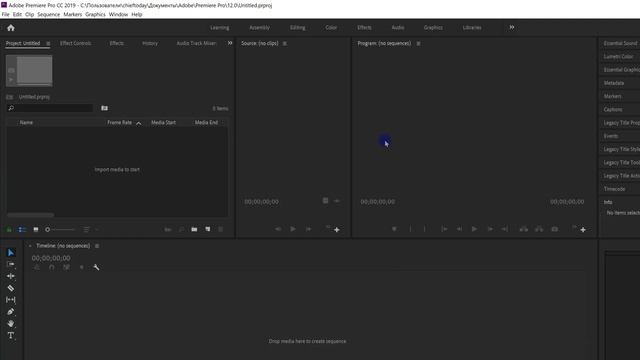Expand the workspaces overflow chevron
Screen dimensions: 640x360
click(511, 27)
